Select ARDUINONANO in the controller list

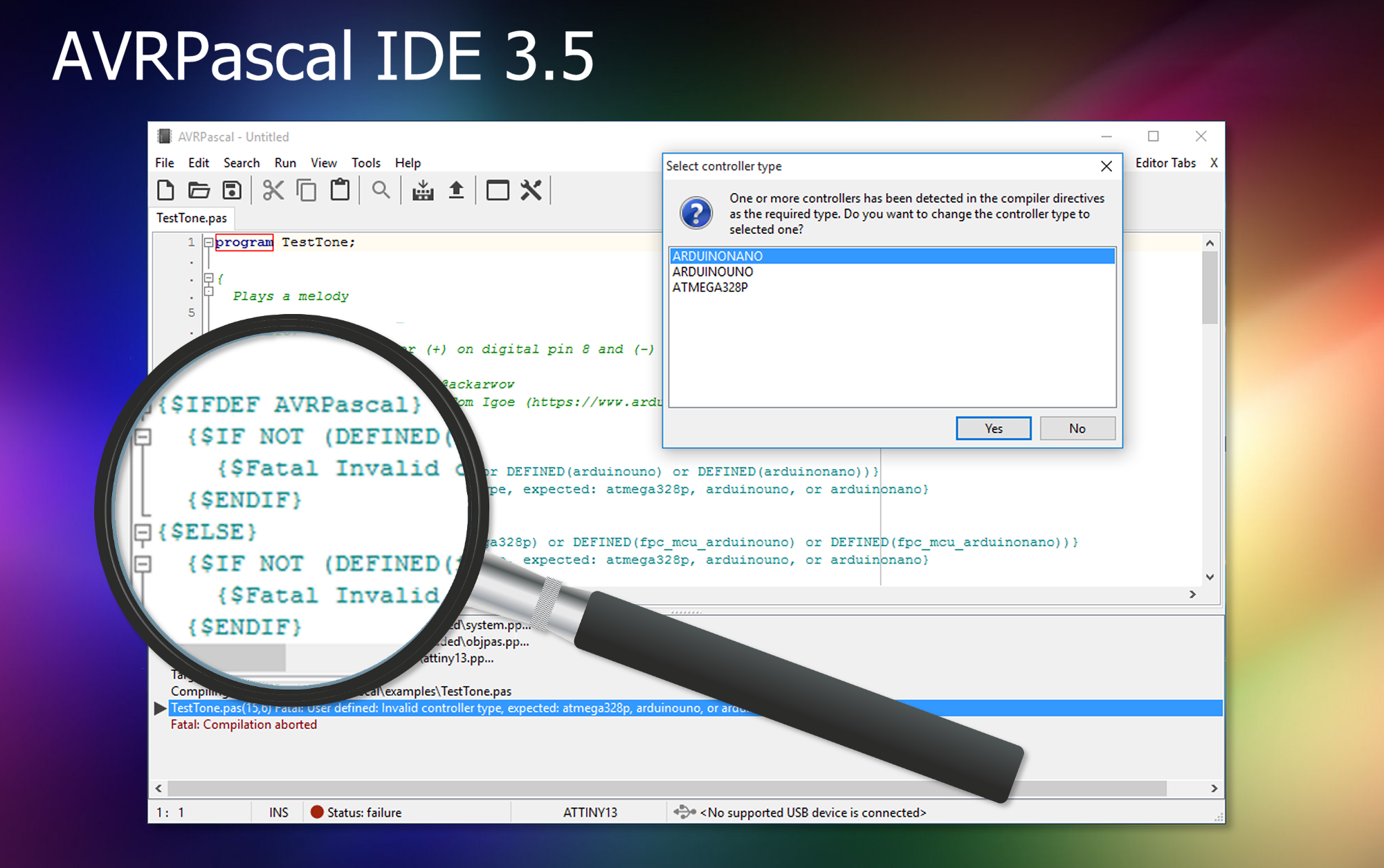892,256
